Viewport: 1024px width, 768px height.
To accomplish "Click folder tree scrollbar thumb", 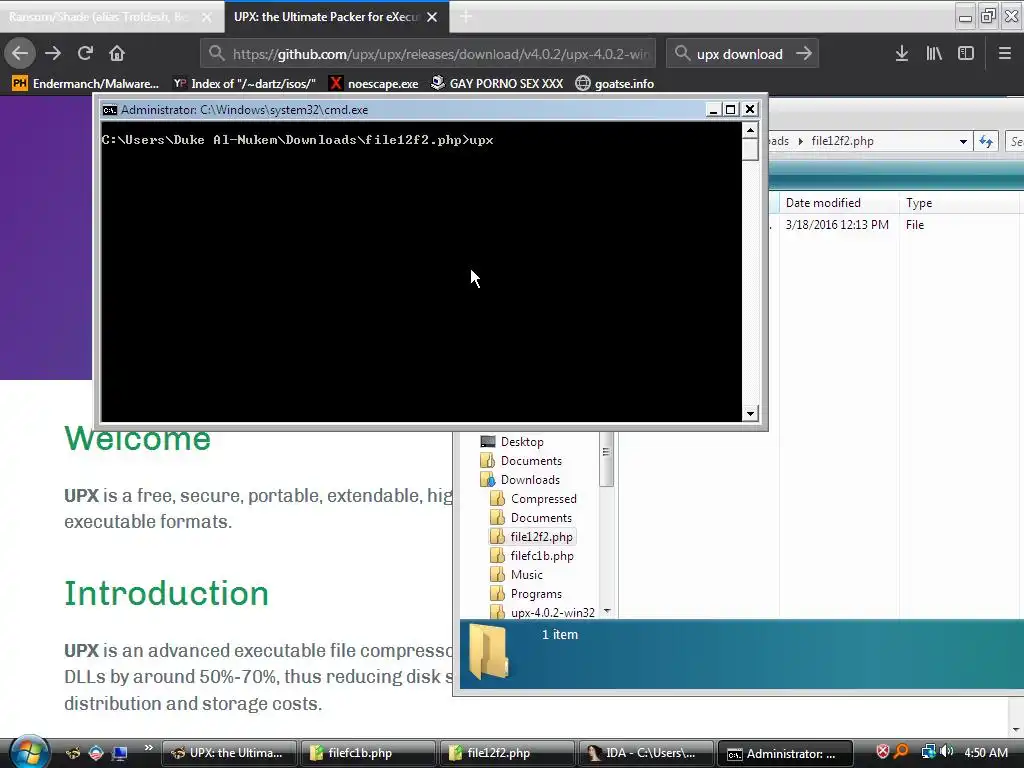I will [607, 459].
